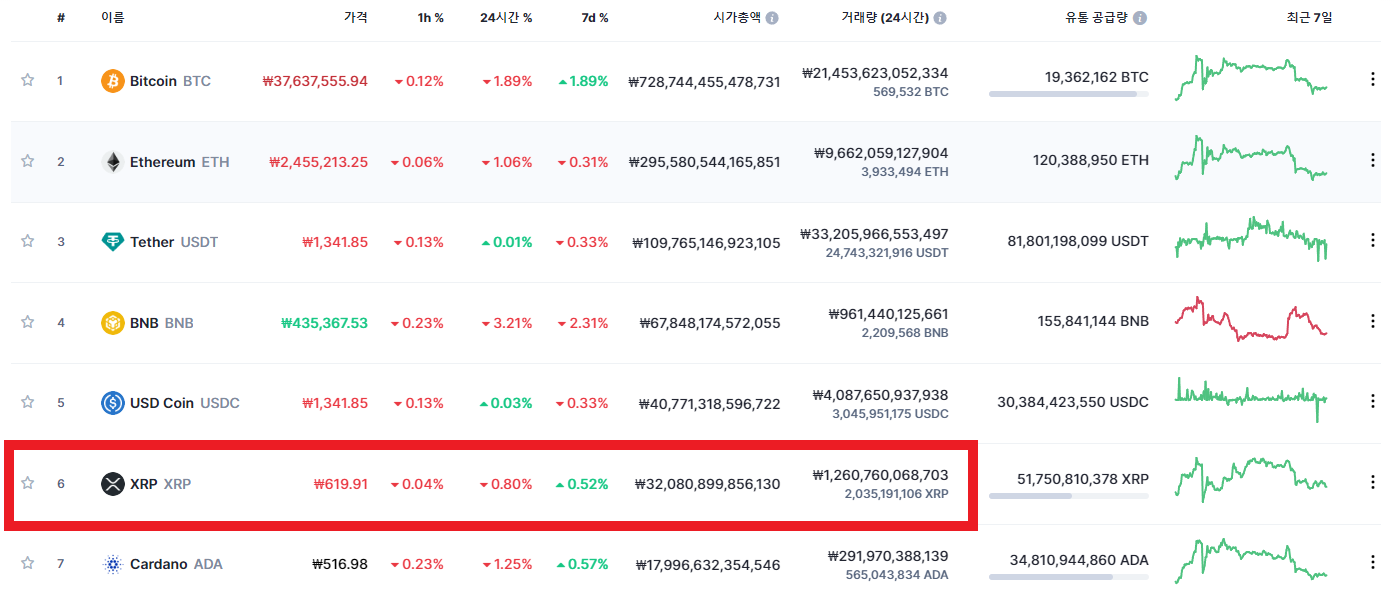Open Cardano's last 7 days sparkline chart
This screenshot has height=597, width=1394.
1251,560
